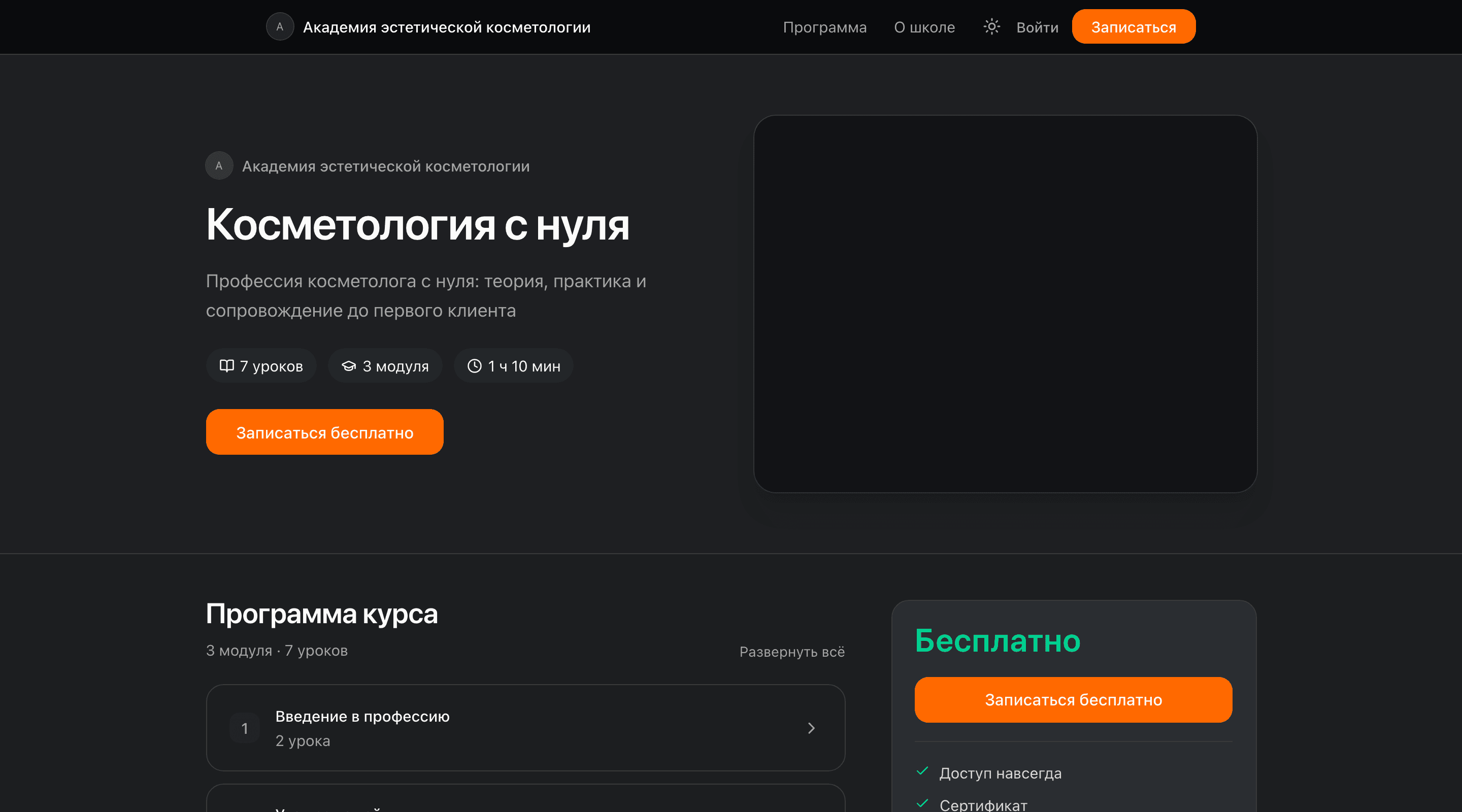
Task: Click the module number 1 badge
Action: click(245, 728)
